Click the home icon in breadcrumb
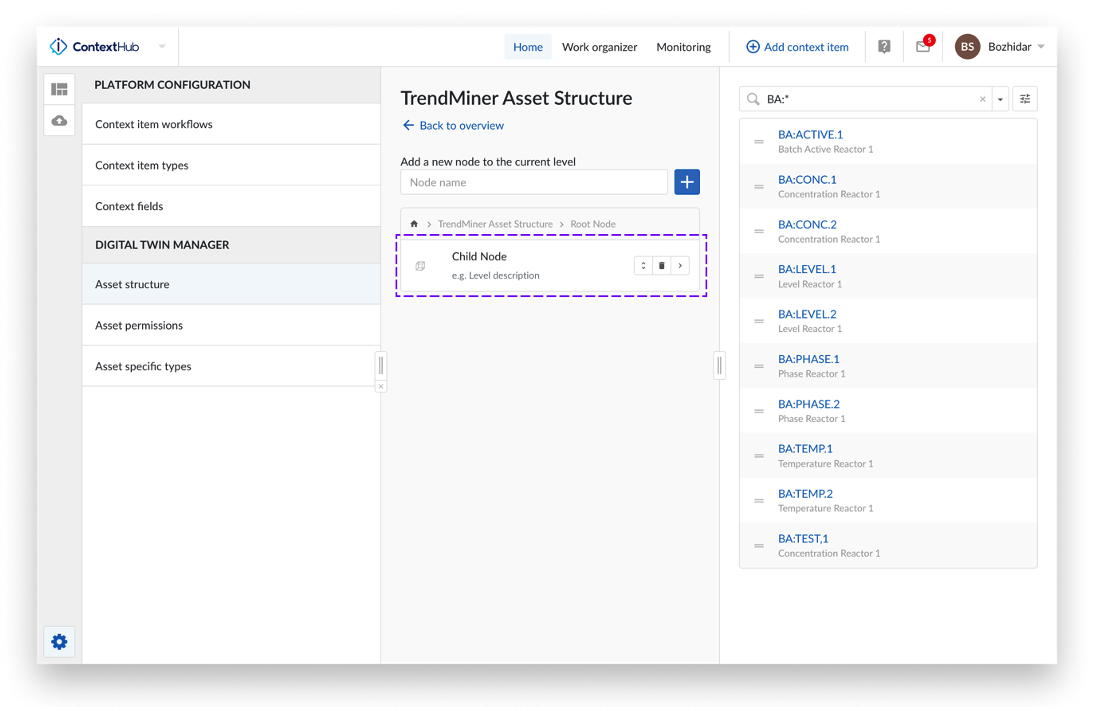 [x=414, y=224]
